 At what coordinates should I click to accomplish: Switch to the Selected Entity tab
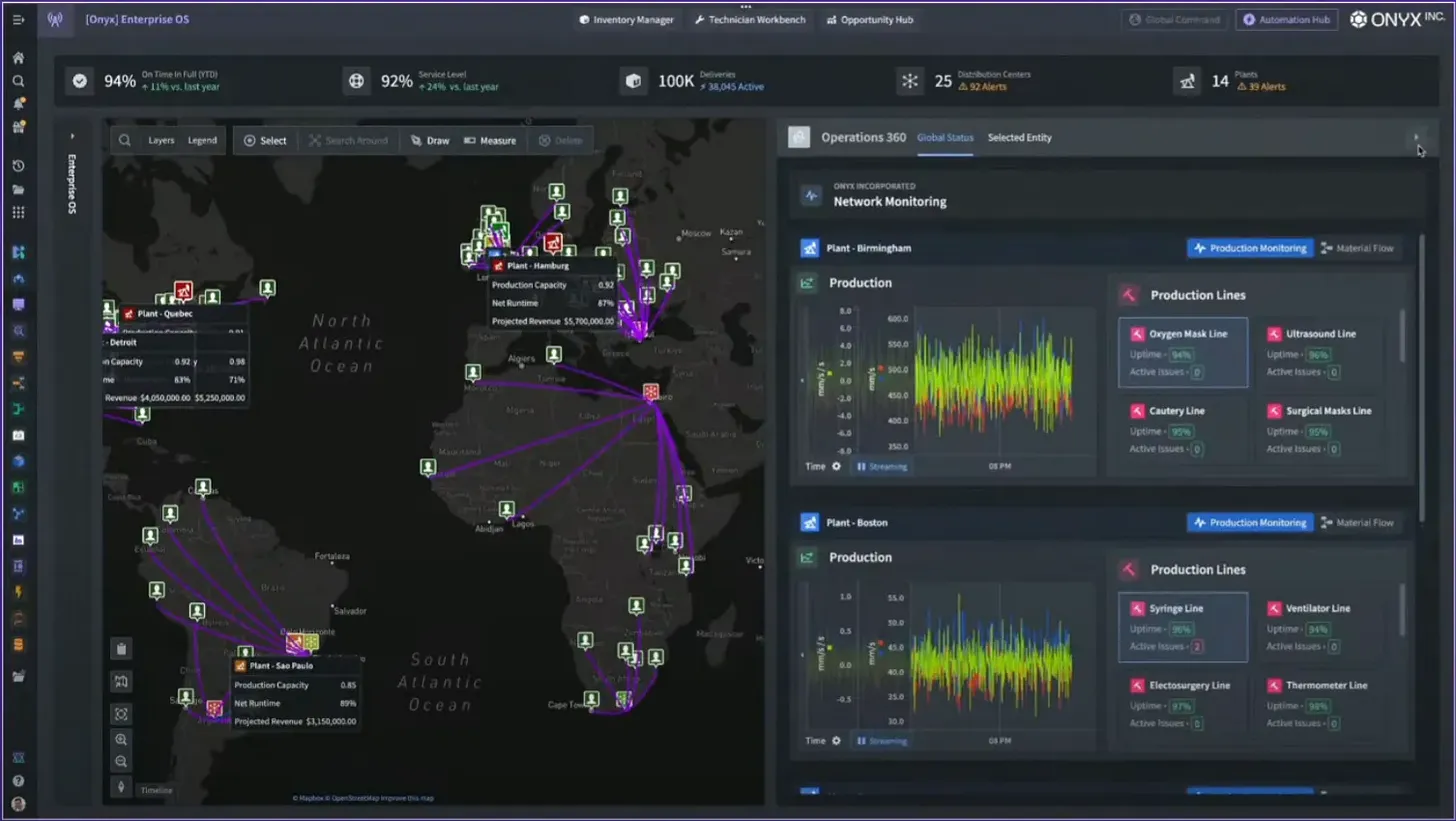pyautogui.click(x=1019, y=138)
